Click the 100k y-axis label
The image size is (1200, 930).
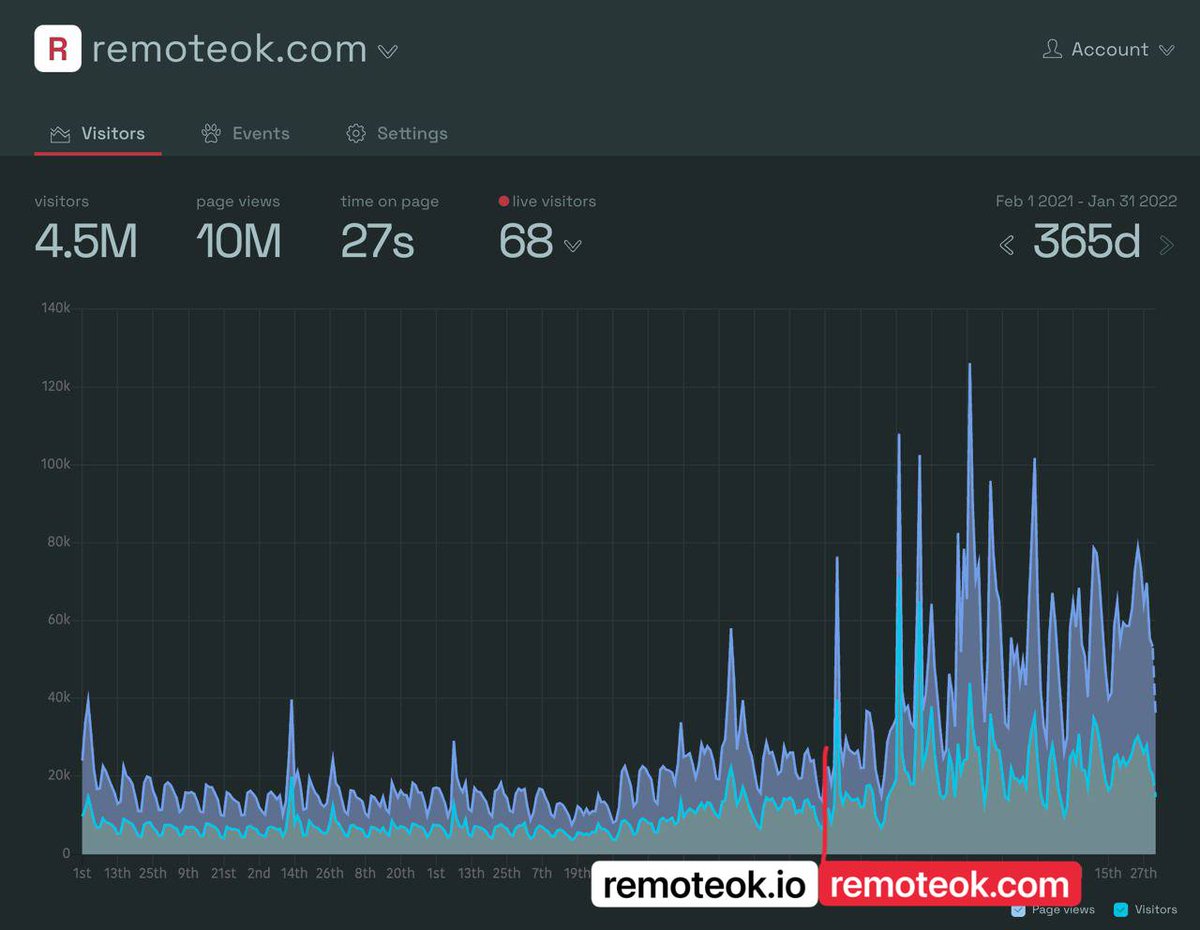click(x=54, y=465)
